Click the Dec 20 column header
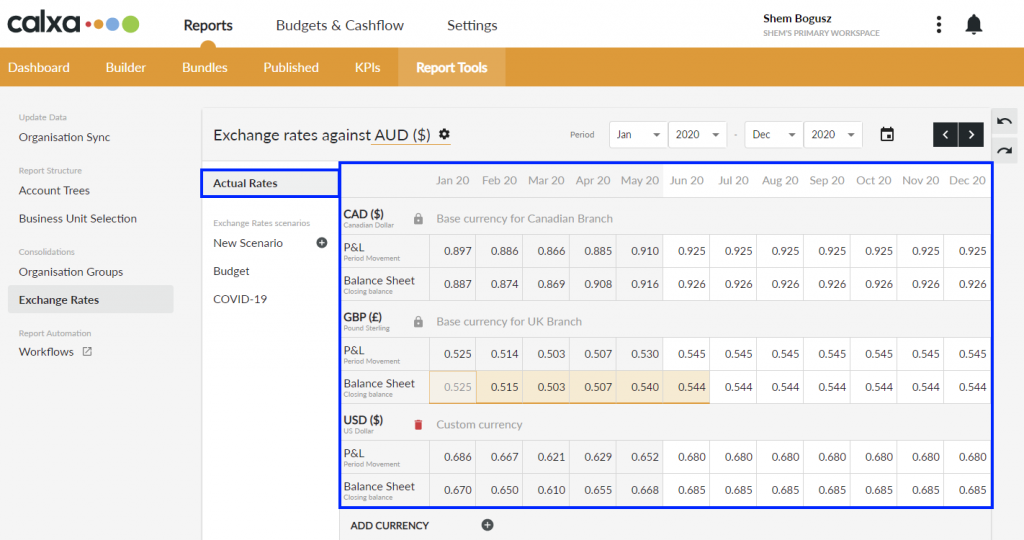Viewport: 1024px width, 540px height. [x=967, y=180]
